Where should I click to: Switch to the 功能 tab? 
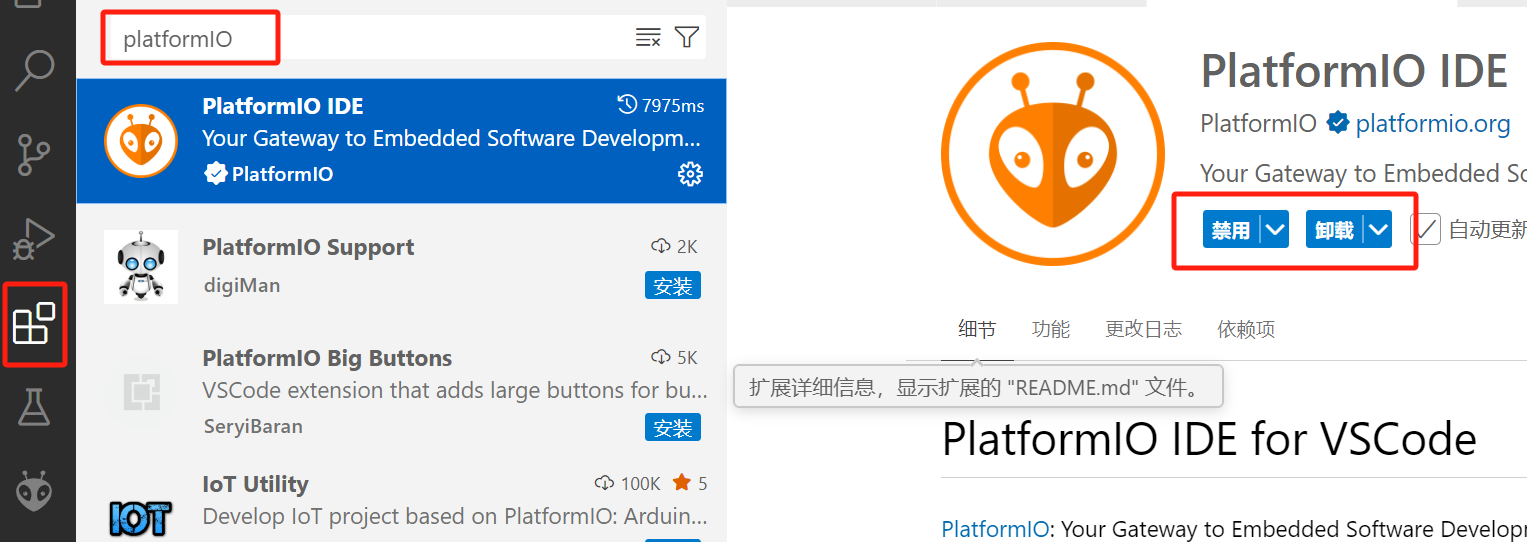1051,329
